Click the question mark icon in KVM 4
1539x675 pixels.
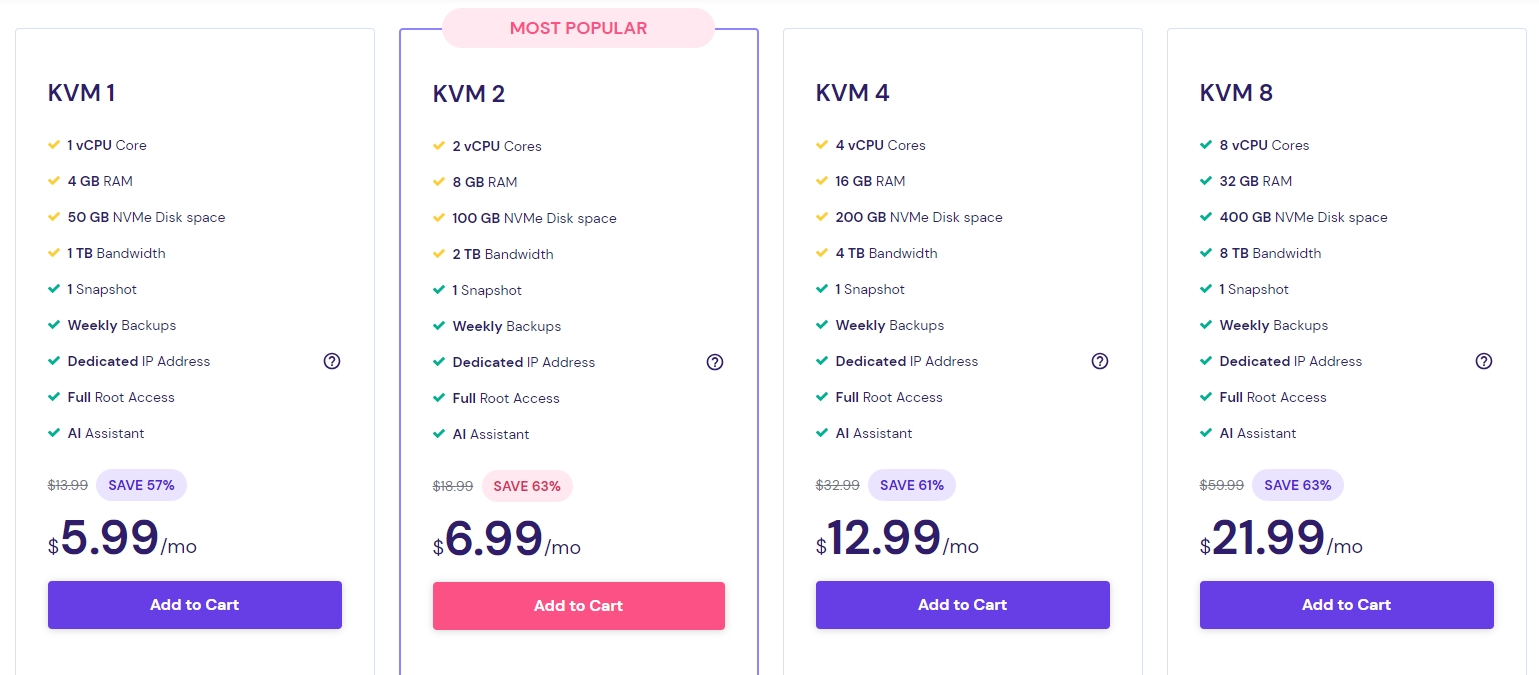tap(1100, 361)
